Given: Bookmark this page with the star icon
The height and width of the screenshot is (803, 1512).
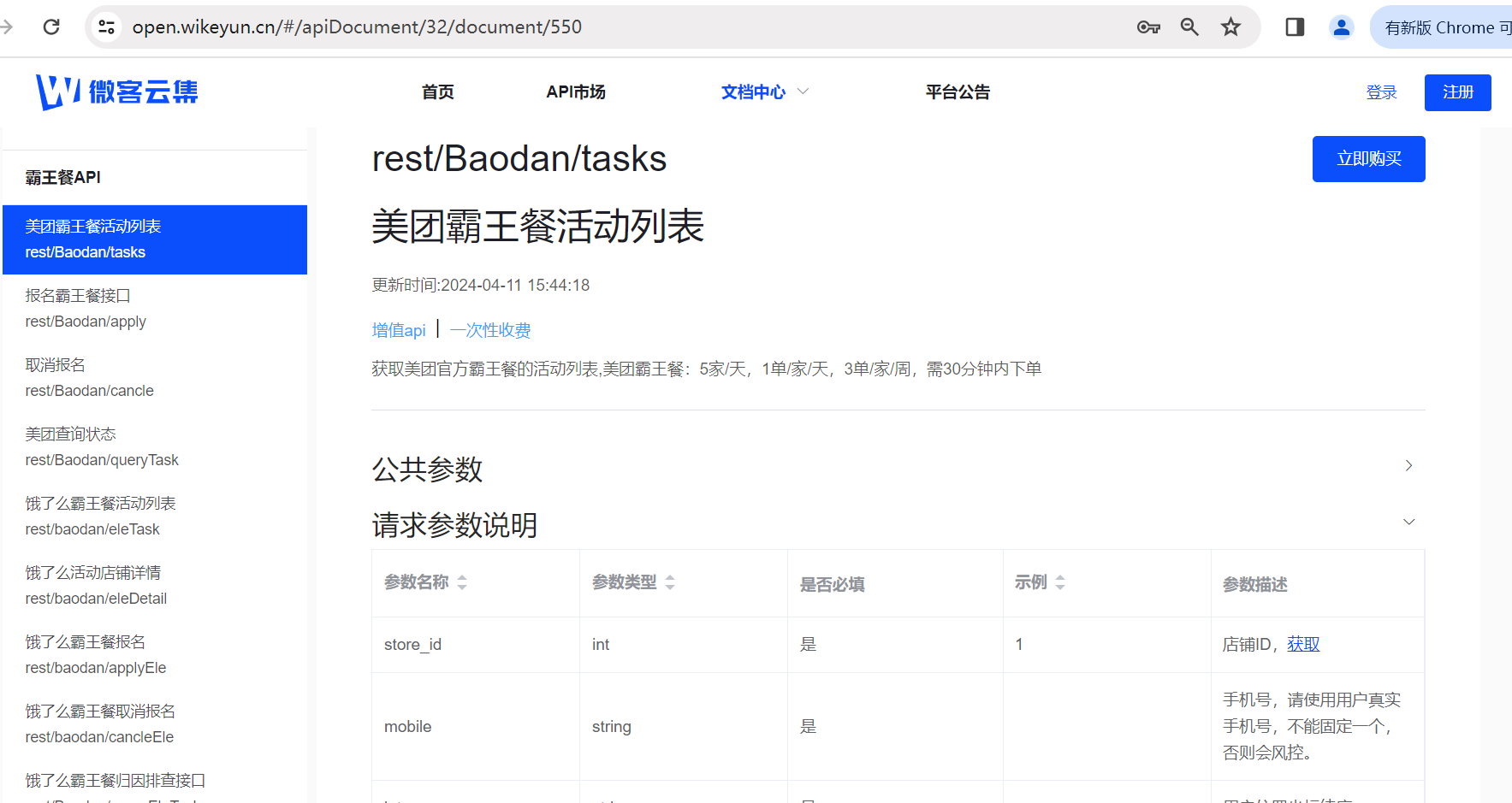Looking at the screenshot, I should [x=1230, y=27].
